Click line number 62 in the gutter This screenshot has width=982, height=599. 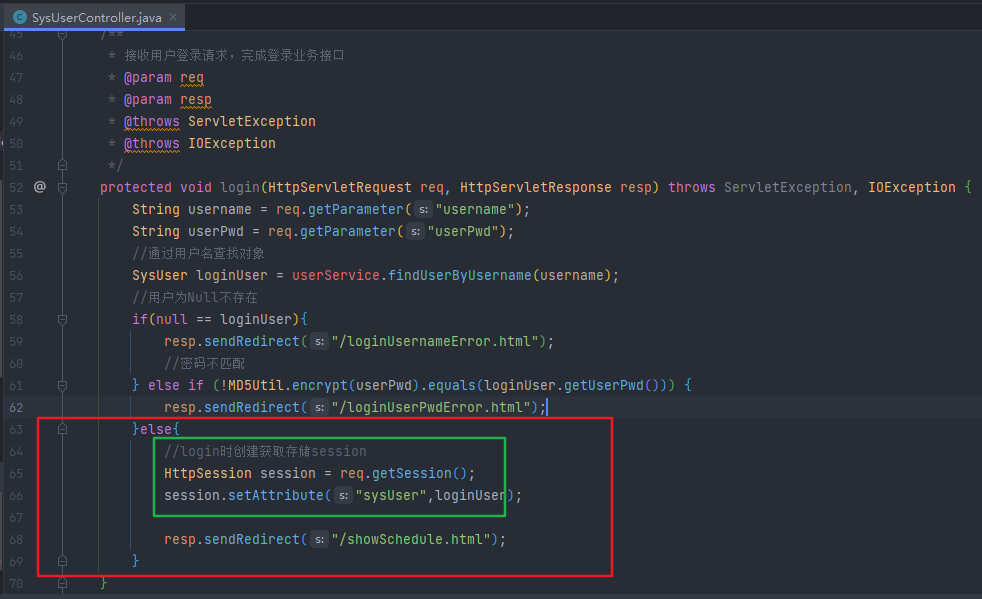(16, 407)
